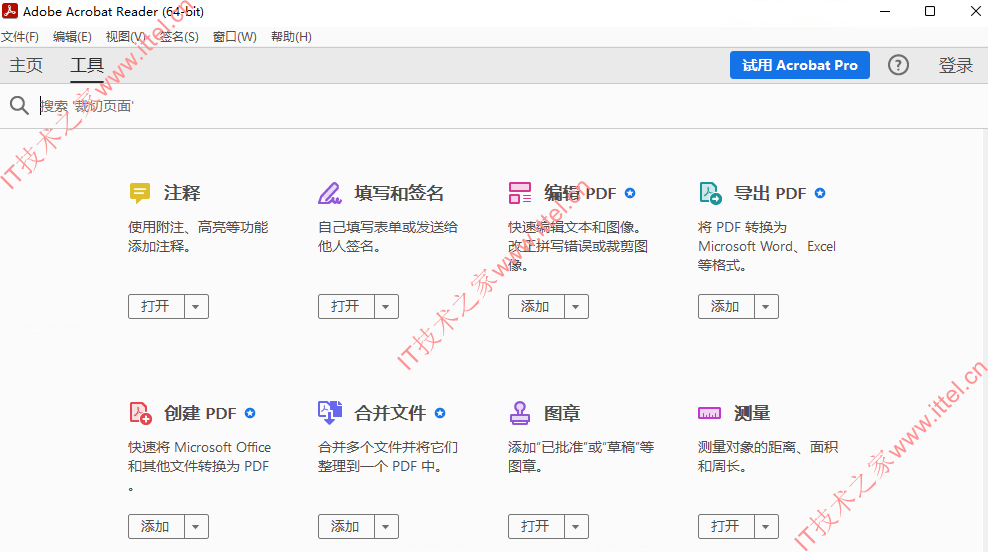Select the 工具 tab
988x552 pixels.
87,65
